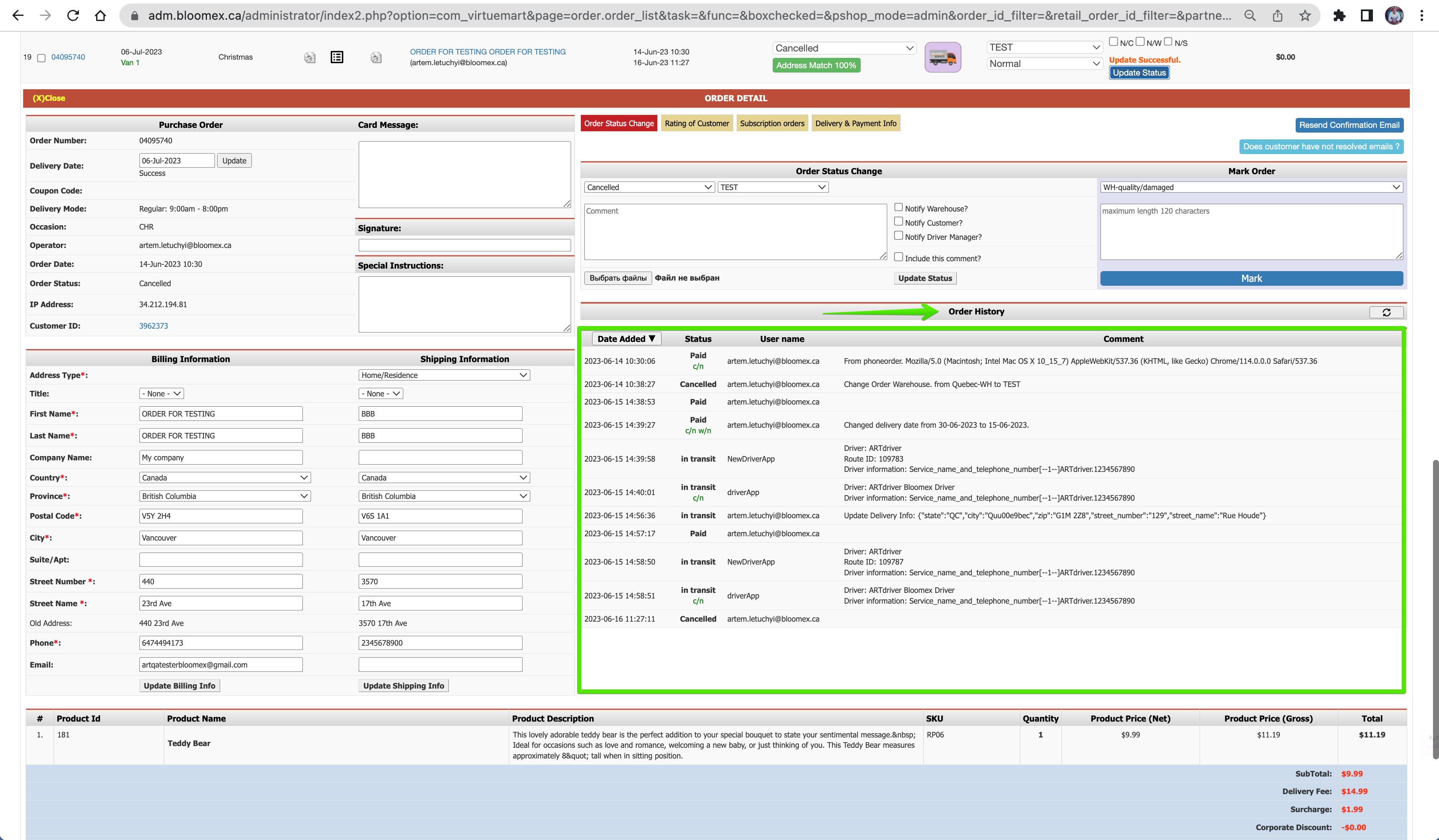Open the billing Province dropdown
This screenshot has width=1439, height=840.
click(225, 496)
